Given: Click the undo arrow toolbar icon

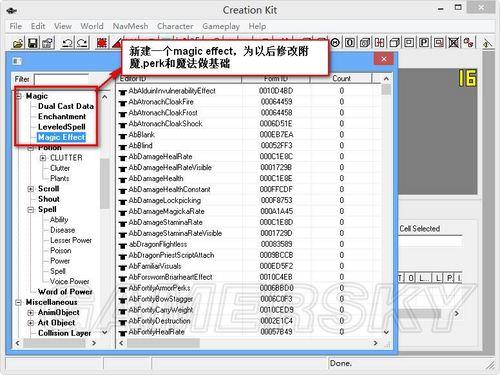Looking at the screenshot, I should pyautogui.click(x=67, y=43).
